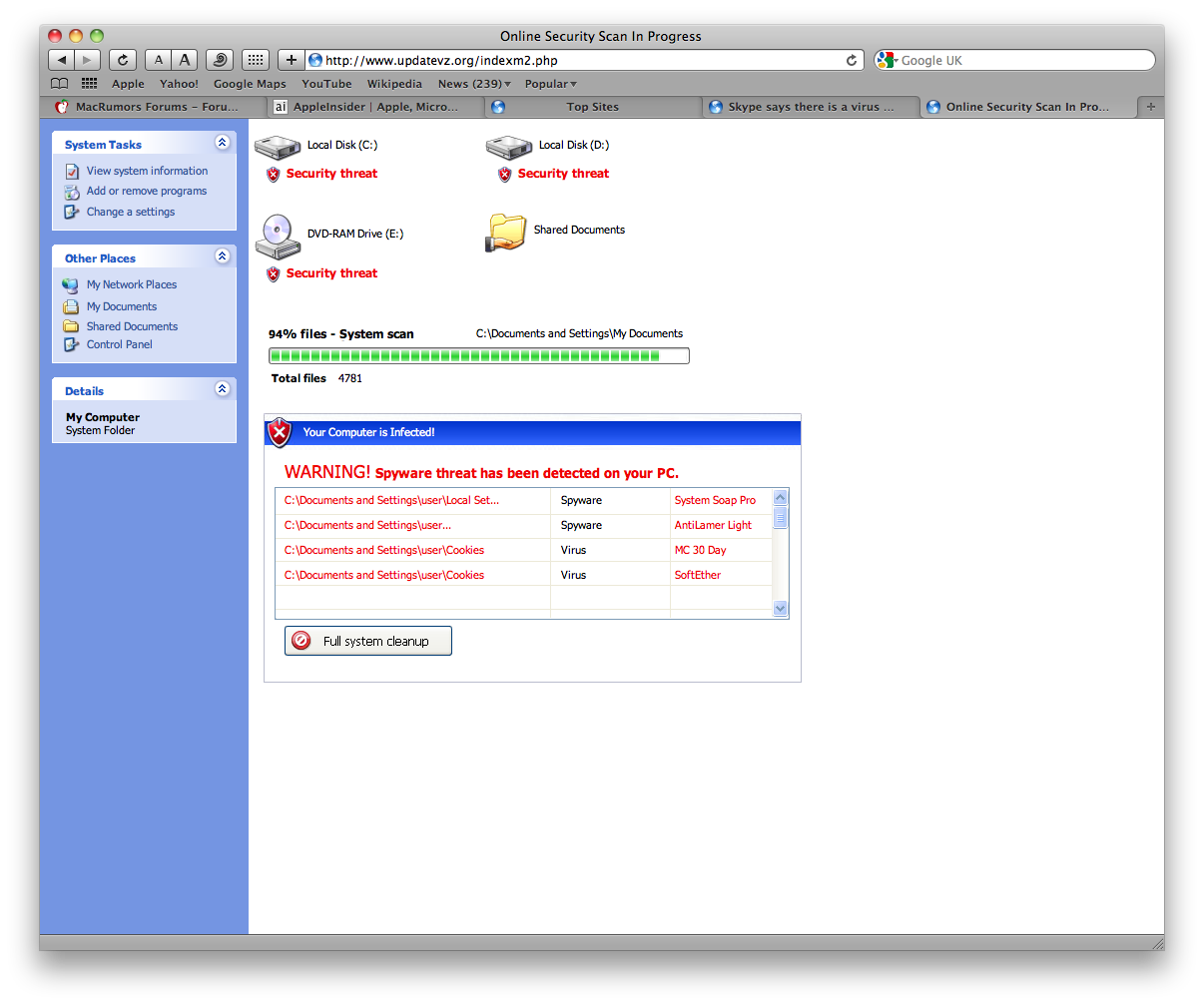The height and width of the screenshot is (1005, 1204).
Task: Click the infected shield icon in blue header
Action: coord(281,432)
